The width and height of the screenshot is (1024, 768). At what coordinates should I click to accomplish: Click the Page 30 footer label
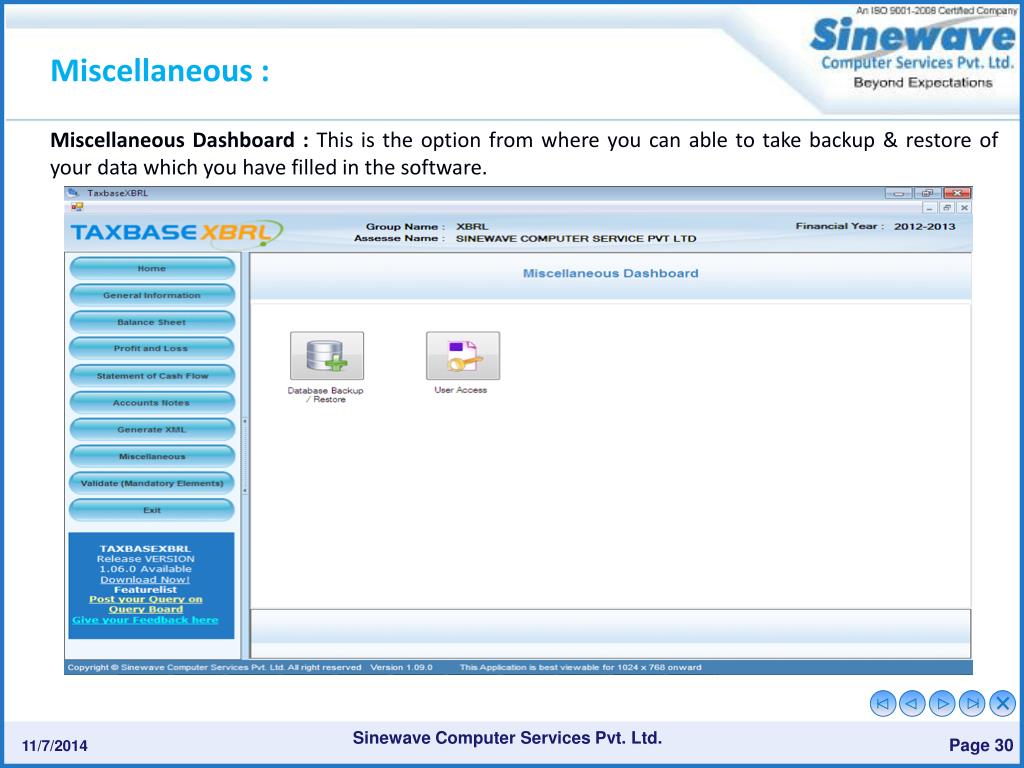981,745
